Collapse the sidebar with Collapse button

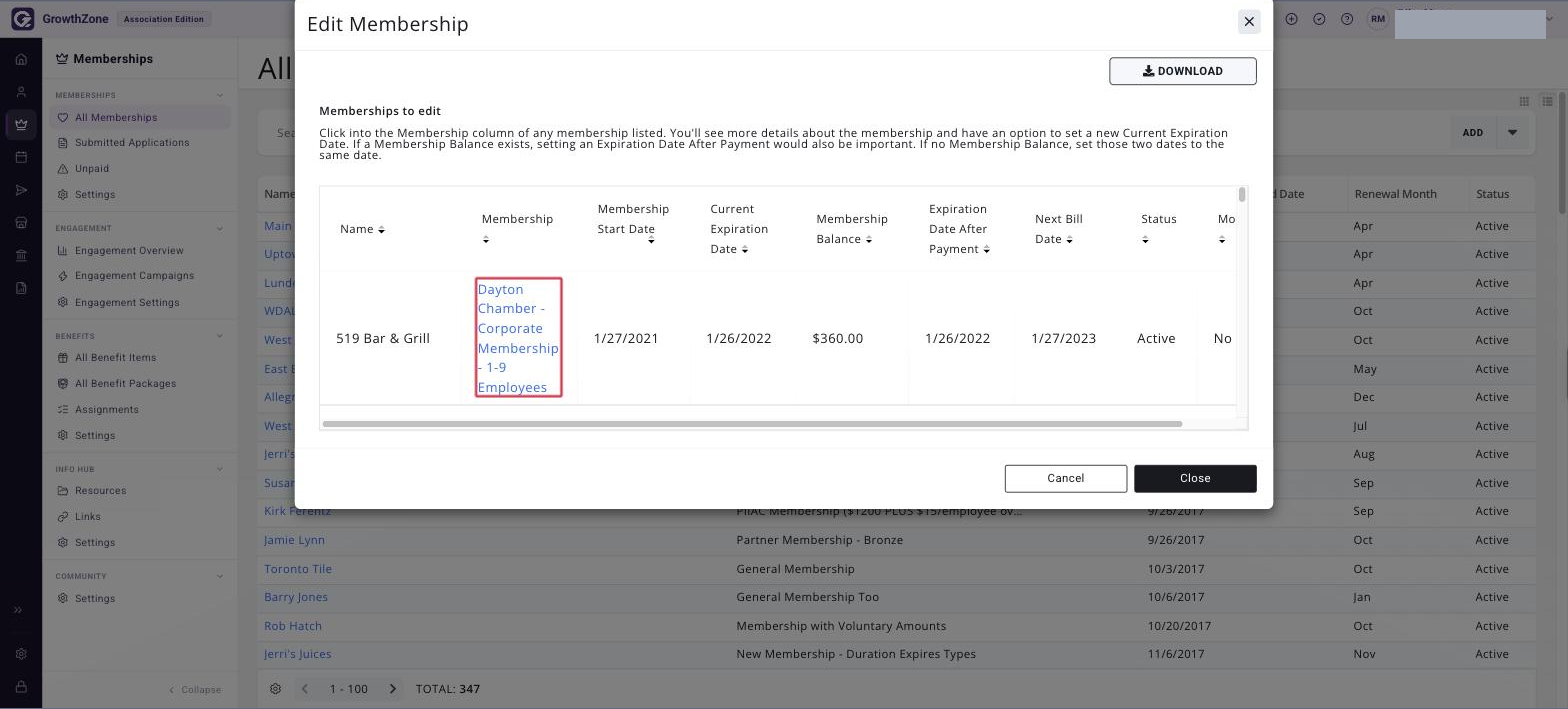[x=195, y=690]
